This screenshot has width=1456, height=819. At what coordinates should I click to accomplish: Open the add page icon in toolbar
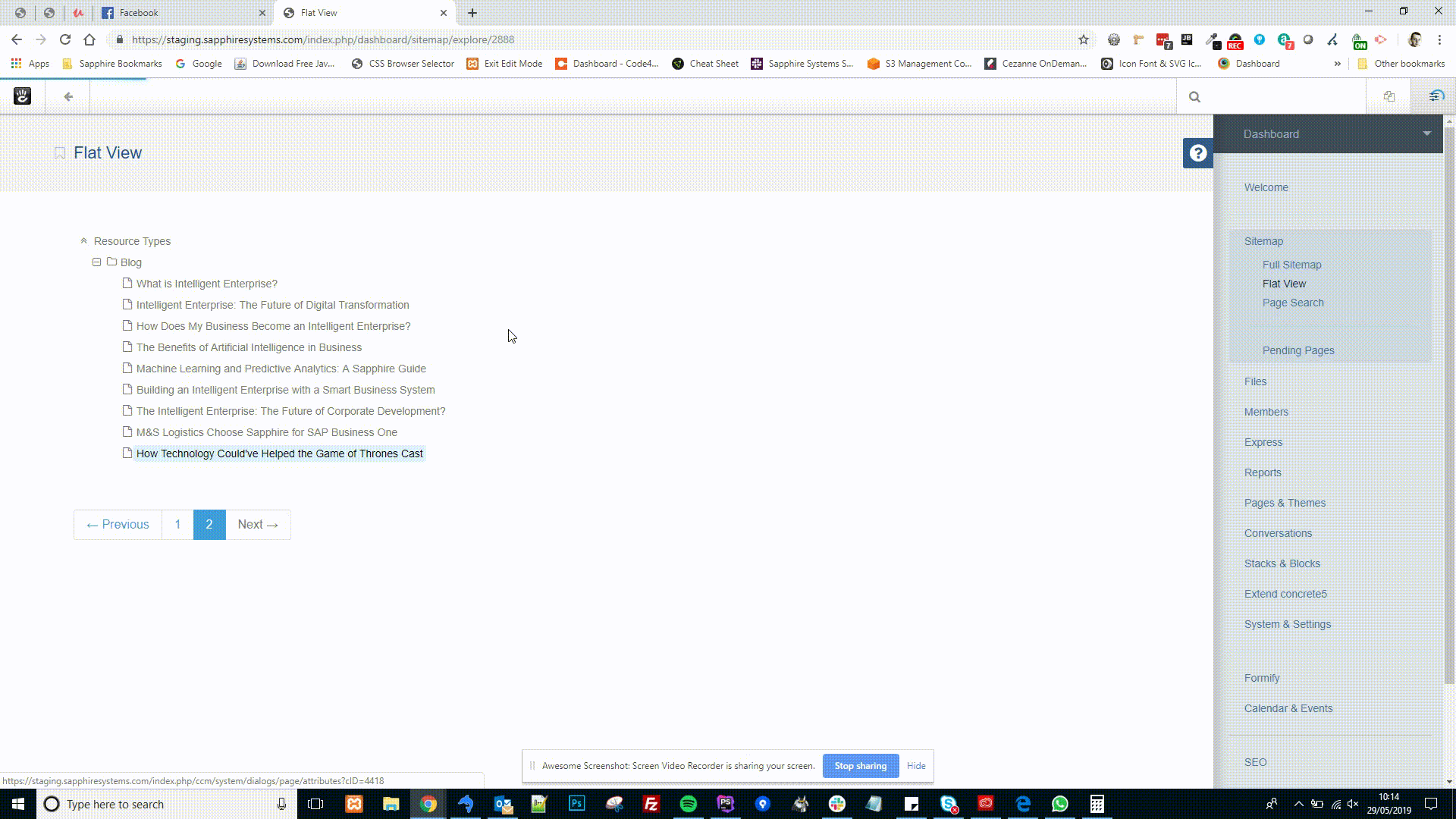coord(1389,96)
